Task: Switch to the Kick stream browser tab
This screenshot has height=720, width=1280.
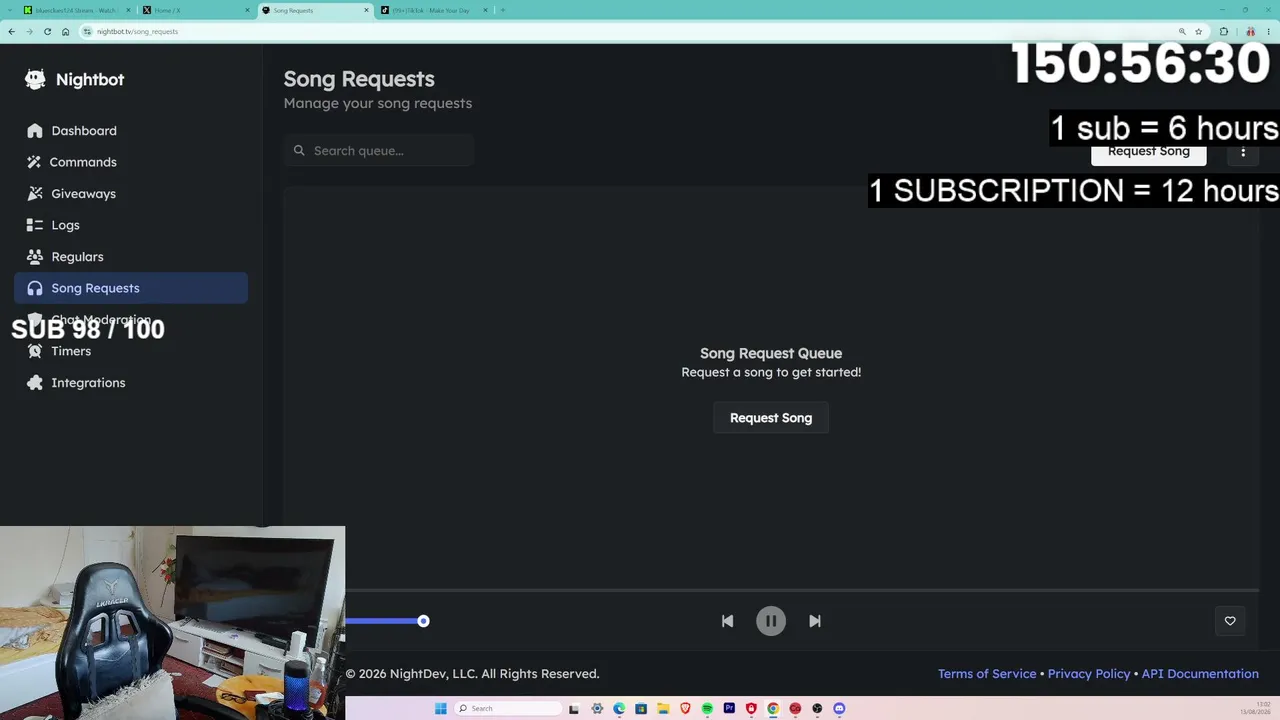Action: point(76,10)
